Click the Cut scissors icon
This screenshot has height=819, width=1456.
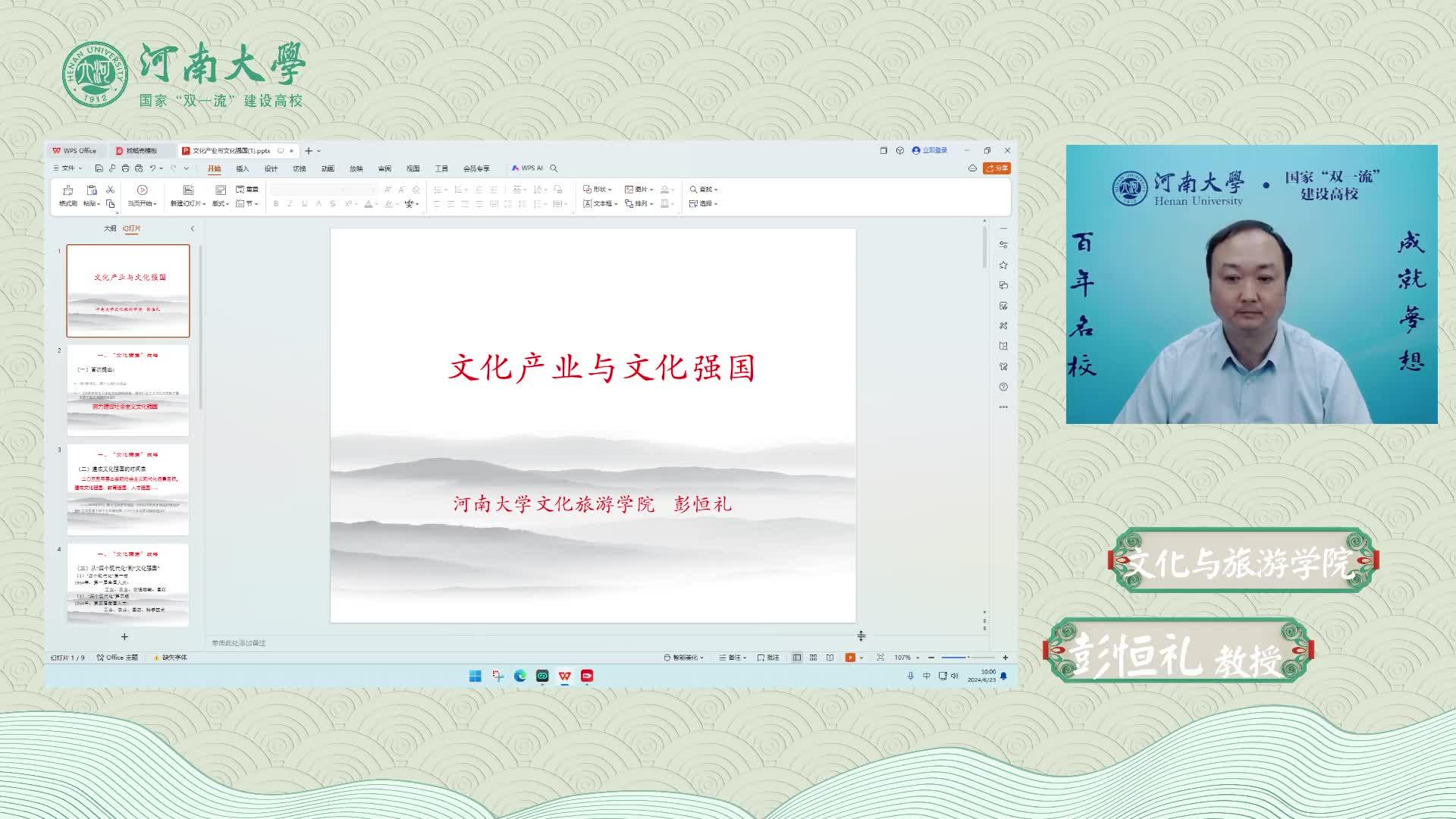(x=111, y=189)
